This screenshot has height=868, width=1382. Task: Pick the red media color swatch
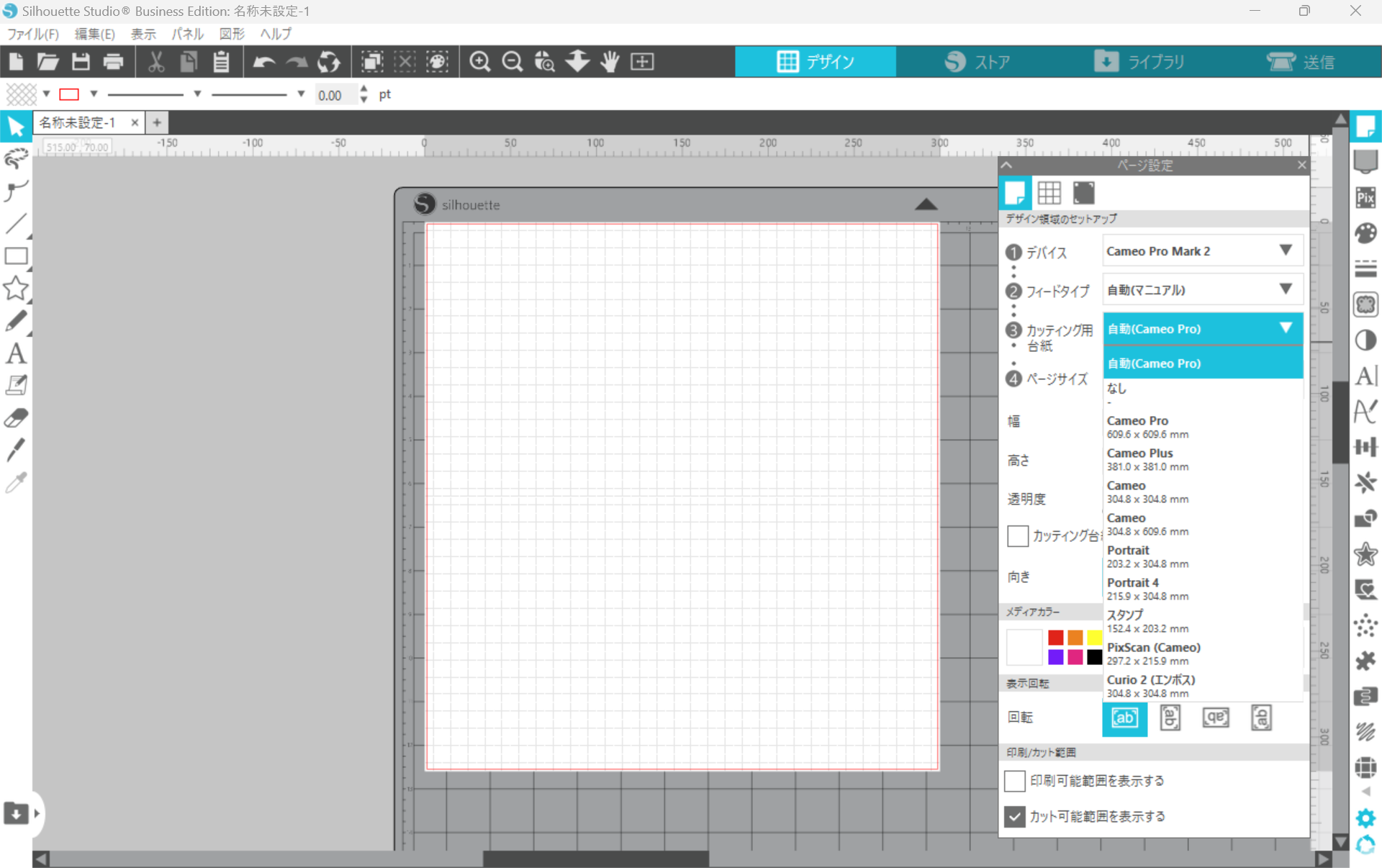(1055, 637)
